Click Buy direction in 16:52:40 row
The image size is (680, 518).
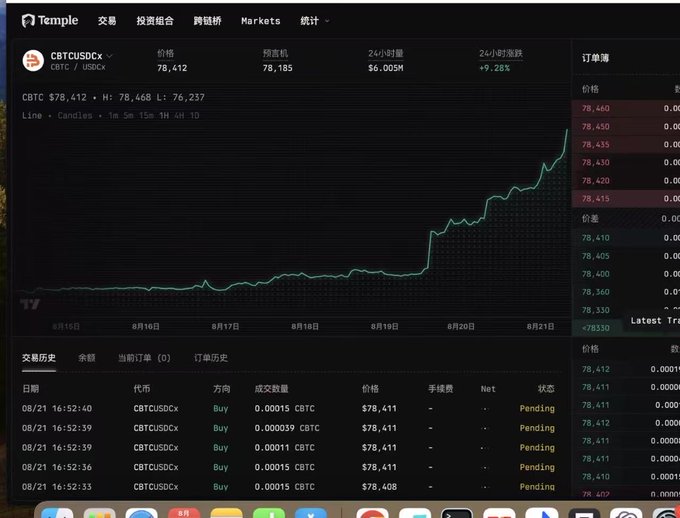pos(220,408)
